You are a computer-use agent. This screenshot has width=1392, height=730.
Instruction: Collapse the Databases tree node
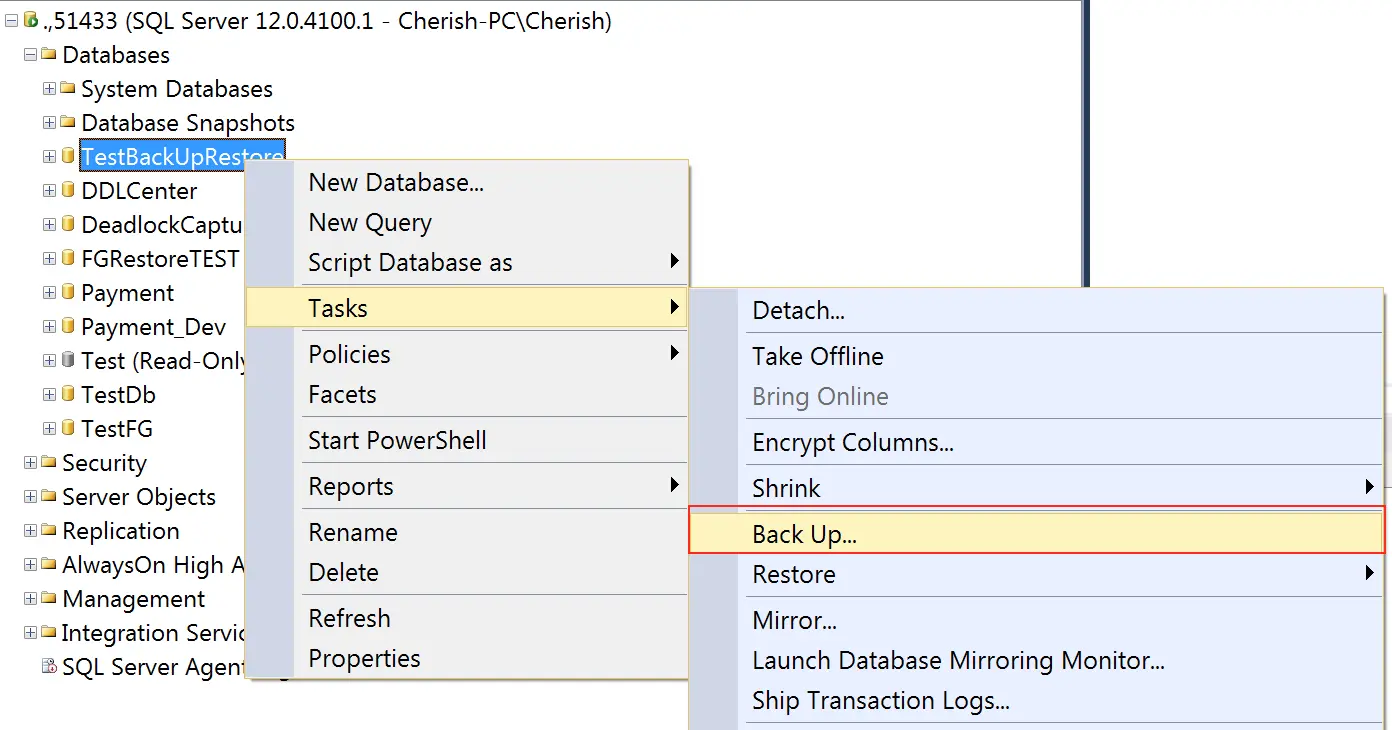pyautogui.click(x=30, y=54)
